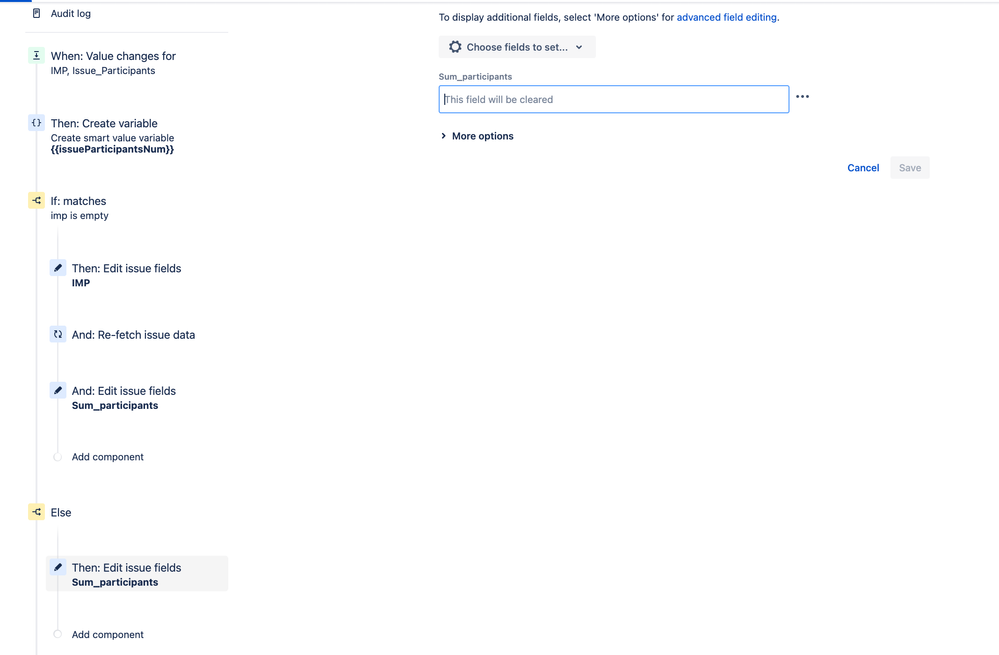Click into the Sum_participants input field

pyautogui.click(x=613, y=99)
